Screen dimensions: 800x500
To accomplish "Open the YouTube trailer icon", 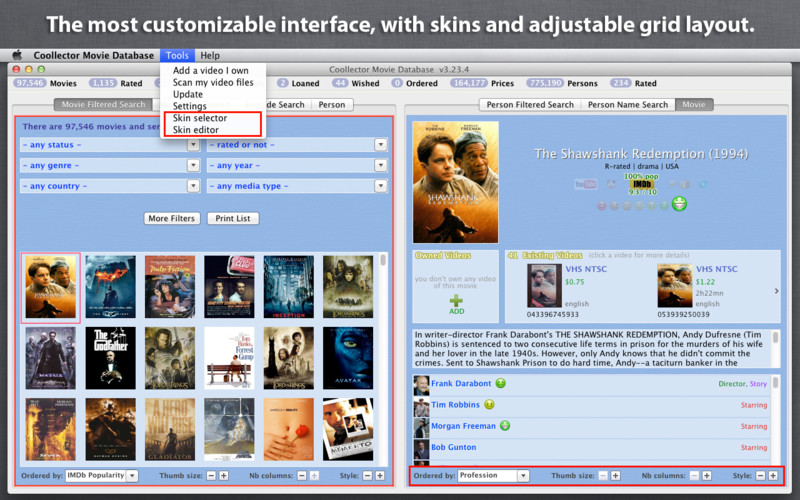I will 586,184.
